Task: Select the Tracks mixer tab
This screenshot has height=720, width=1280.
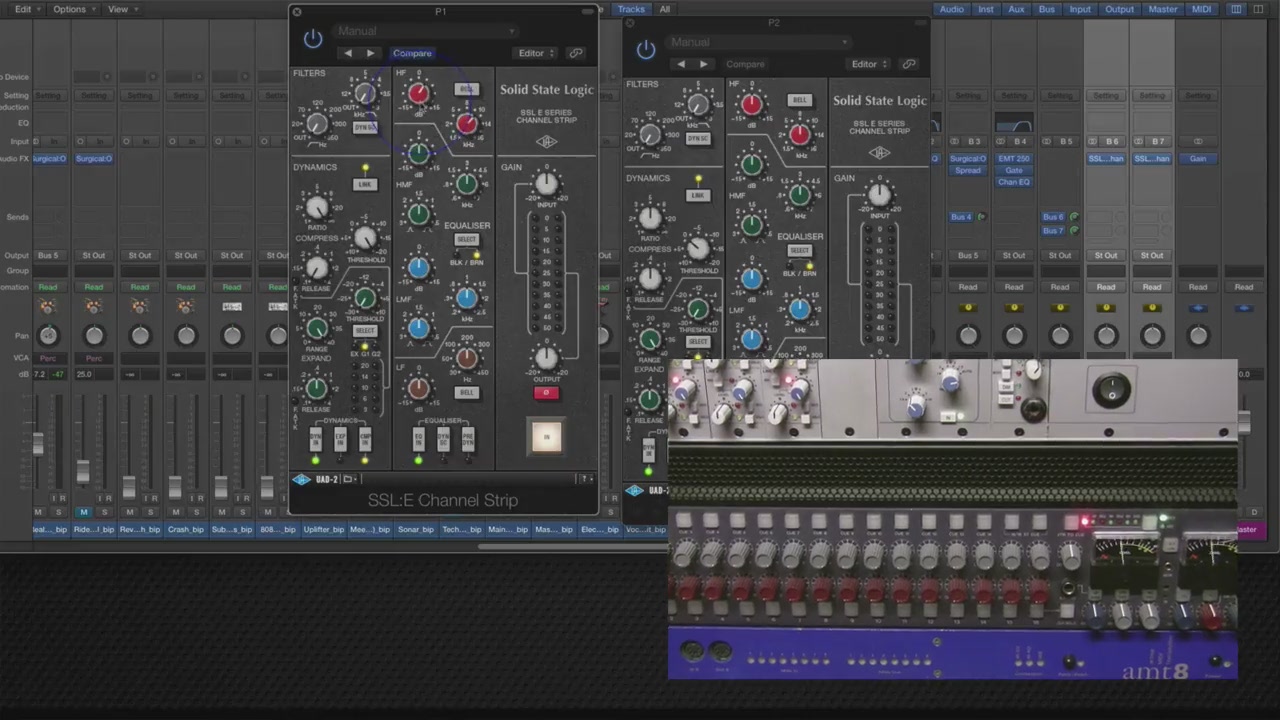Action: [630, 9]
